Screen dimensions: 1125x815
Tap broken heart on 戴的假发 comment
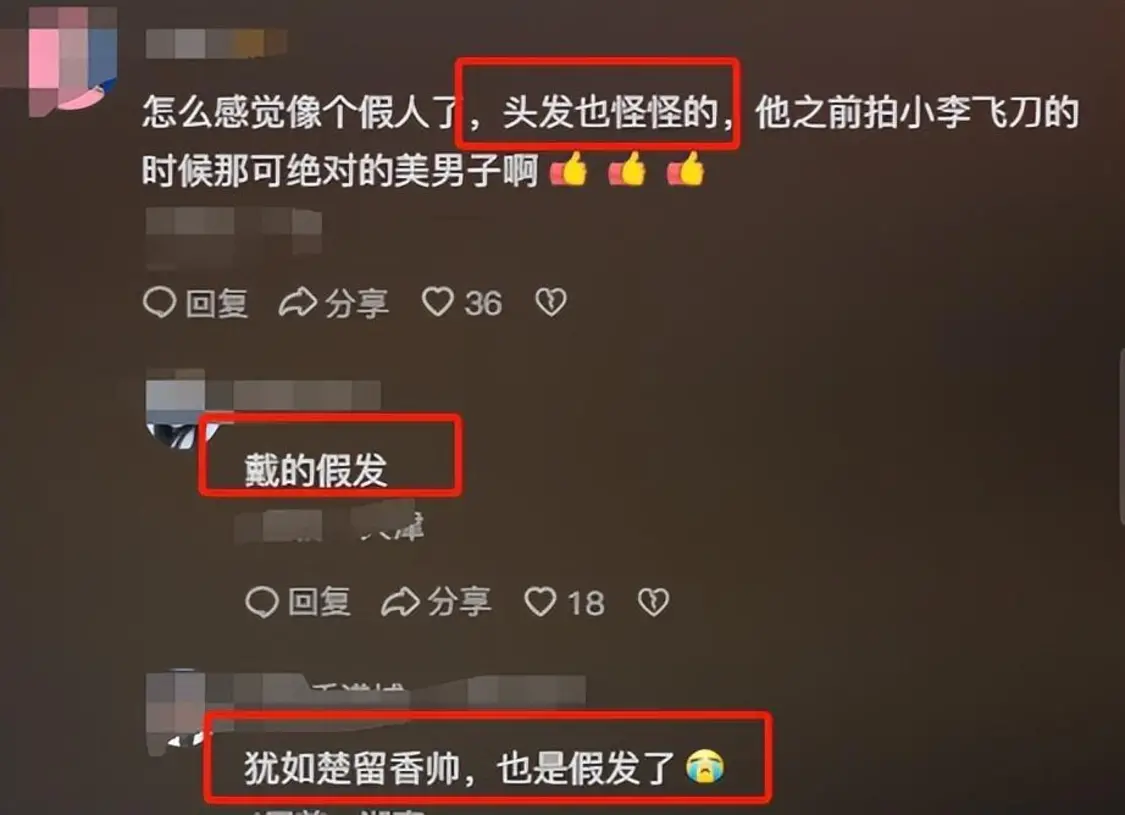click(x=654, y=602)
